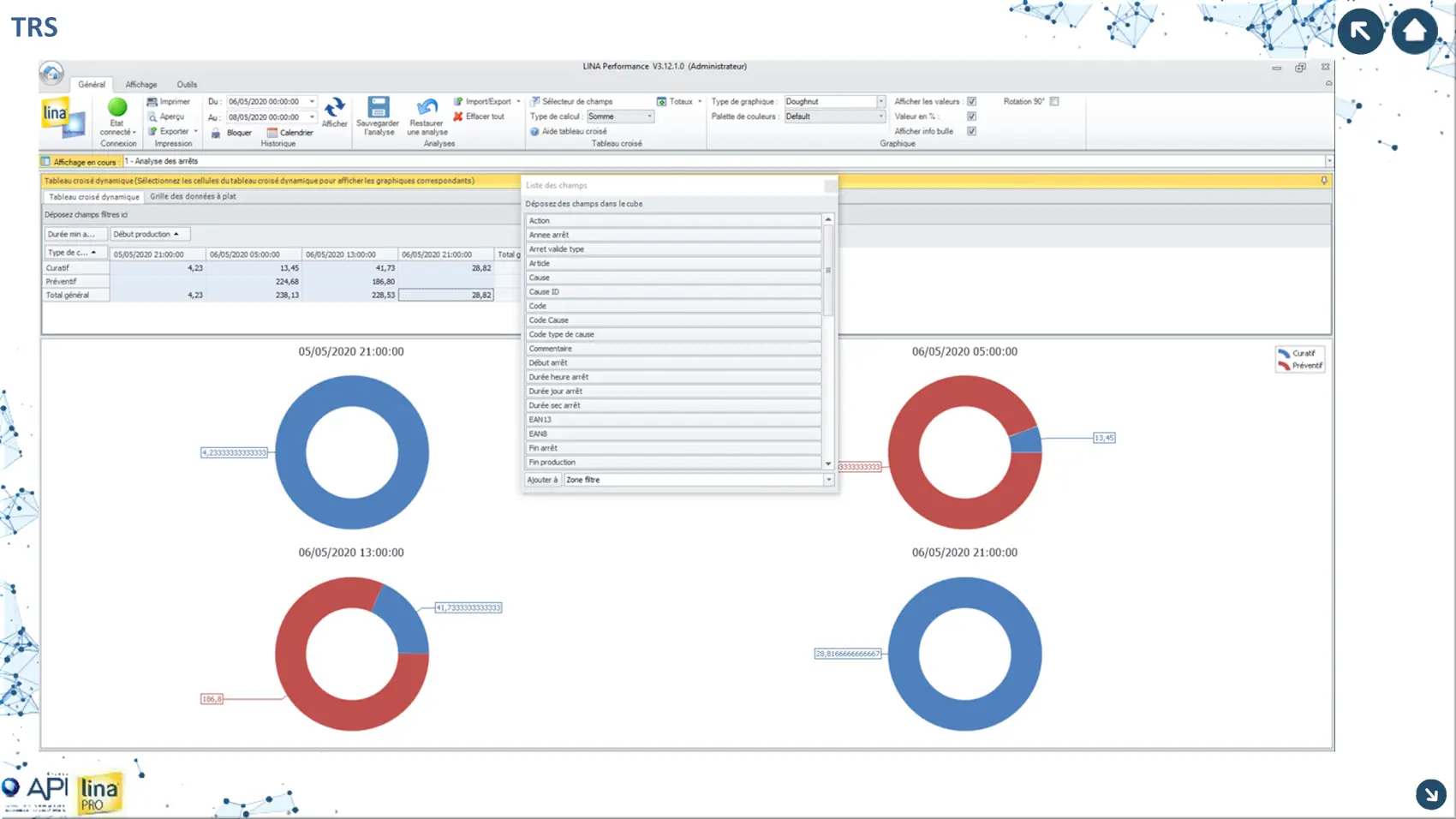Screen dimensions: 1456x819
Task: Click the Restaurer une analyse icon
Action: [427, 107]
